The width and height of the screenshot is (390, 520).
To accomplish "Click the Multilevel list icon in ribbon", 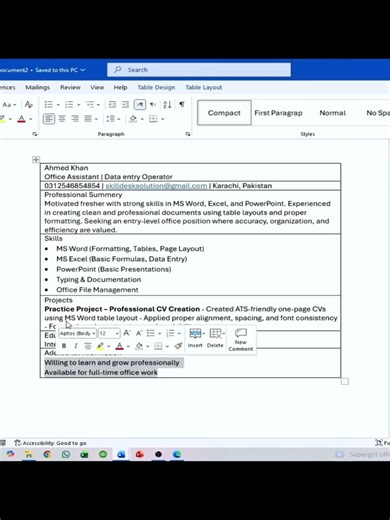I will point(90,105).
